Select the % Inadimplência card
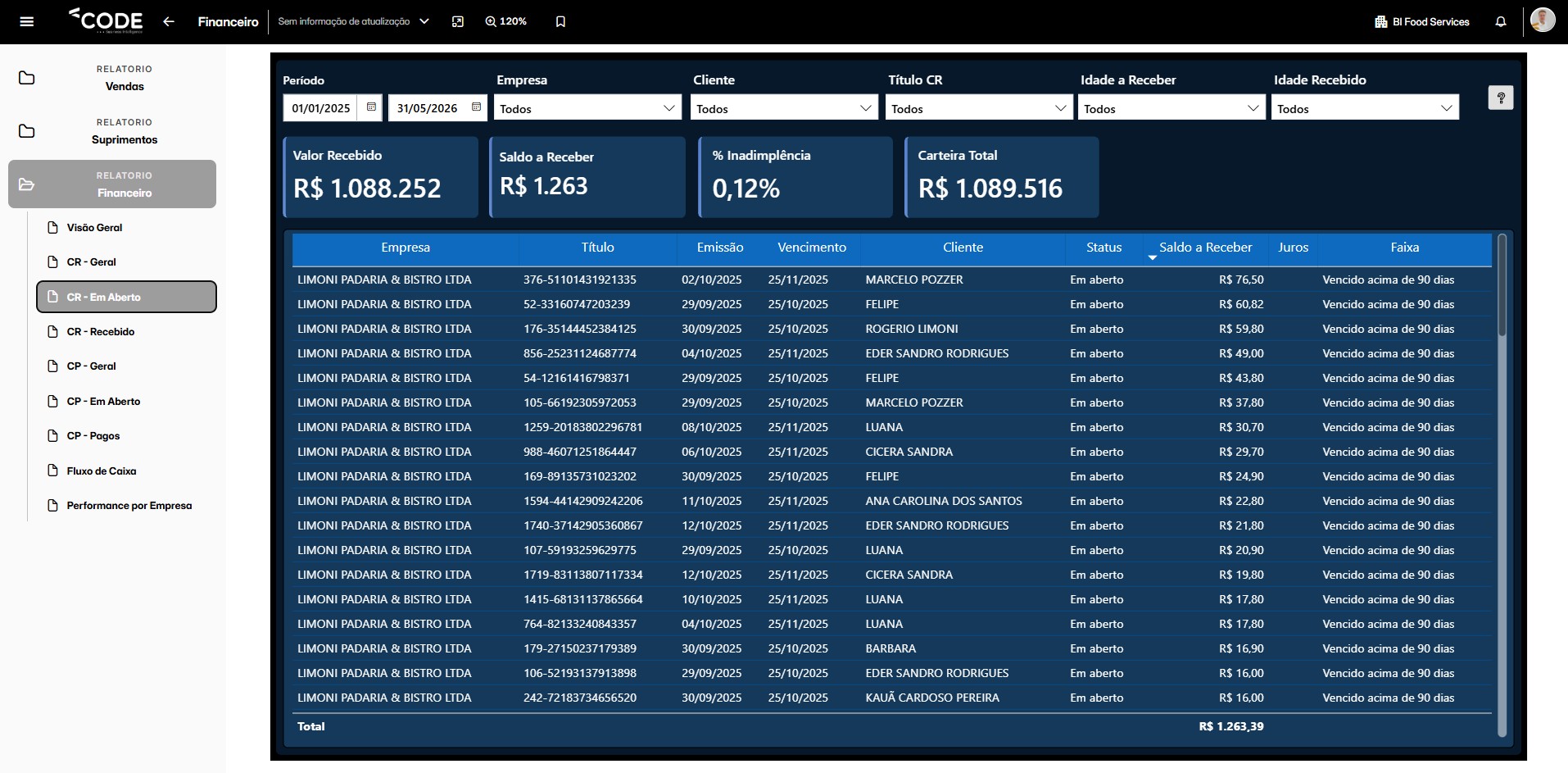 pyautogui.click(x=795, y=177)
